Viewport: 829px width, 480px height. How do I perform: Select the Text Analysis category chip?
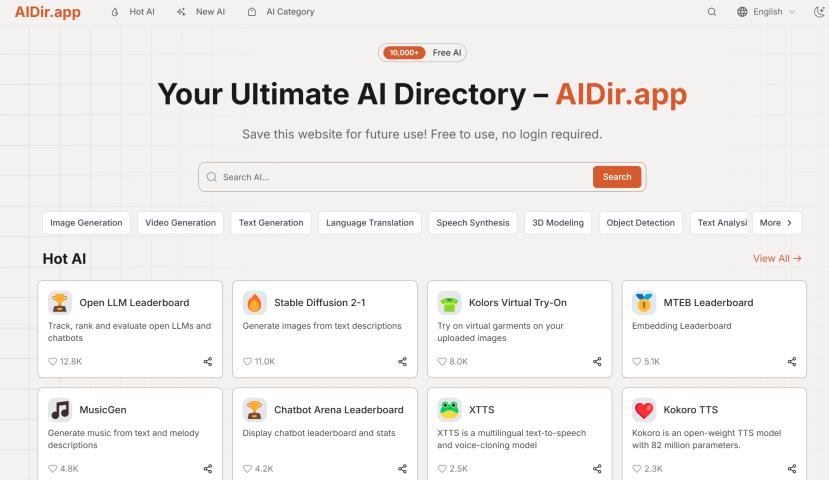721,223
